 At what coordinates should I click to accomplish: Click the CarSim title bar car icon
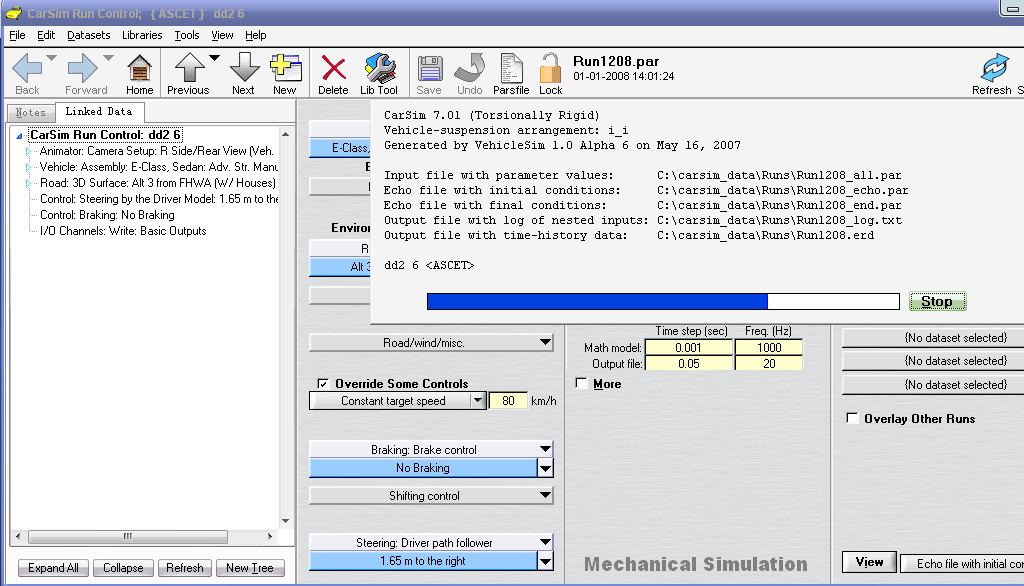(14, 13)
